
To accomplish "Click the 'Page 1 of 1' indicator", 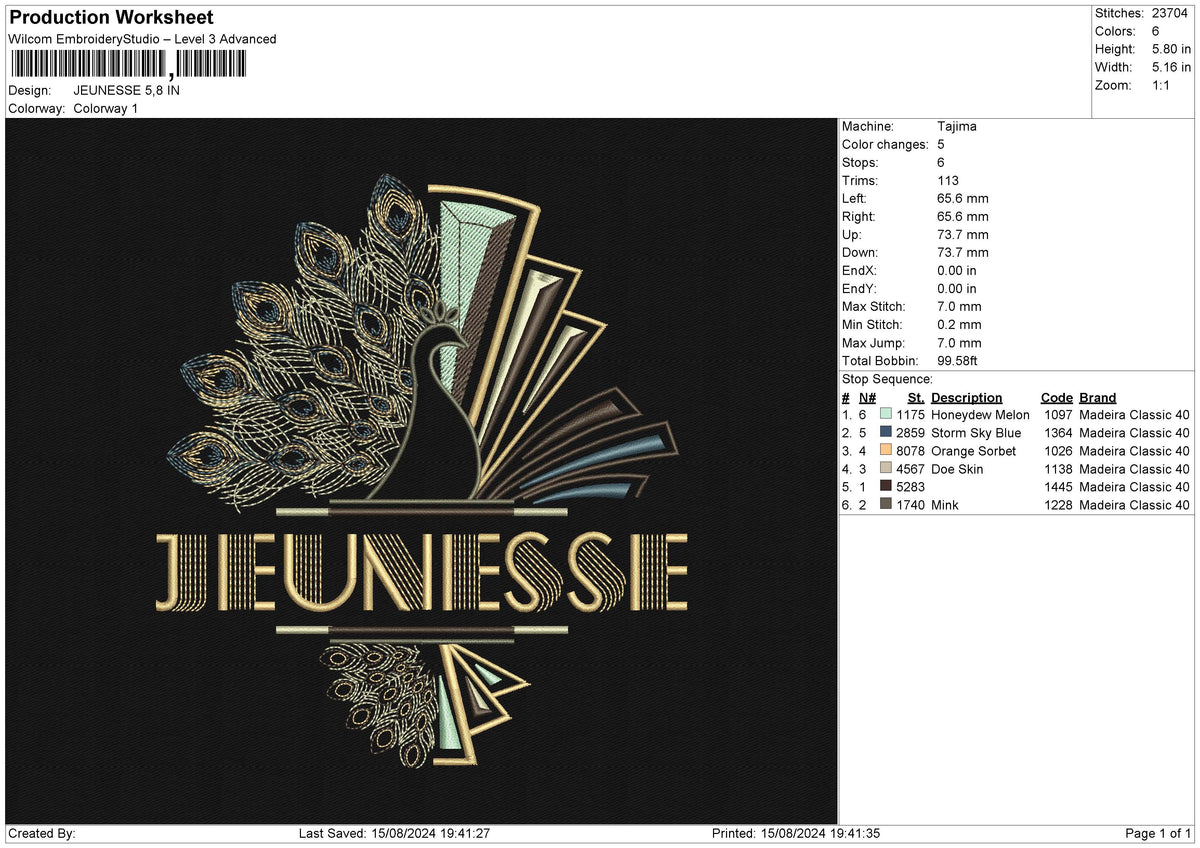I will click(1158, 833).
